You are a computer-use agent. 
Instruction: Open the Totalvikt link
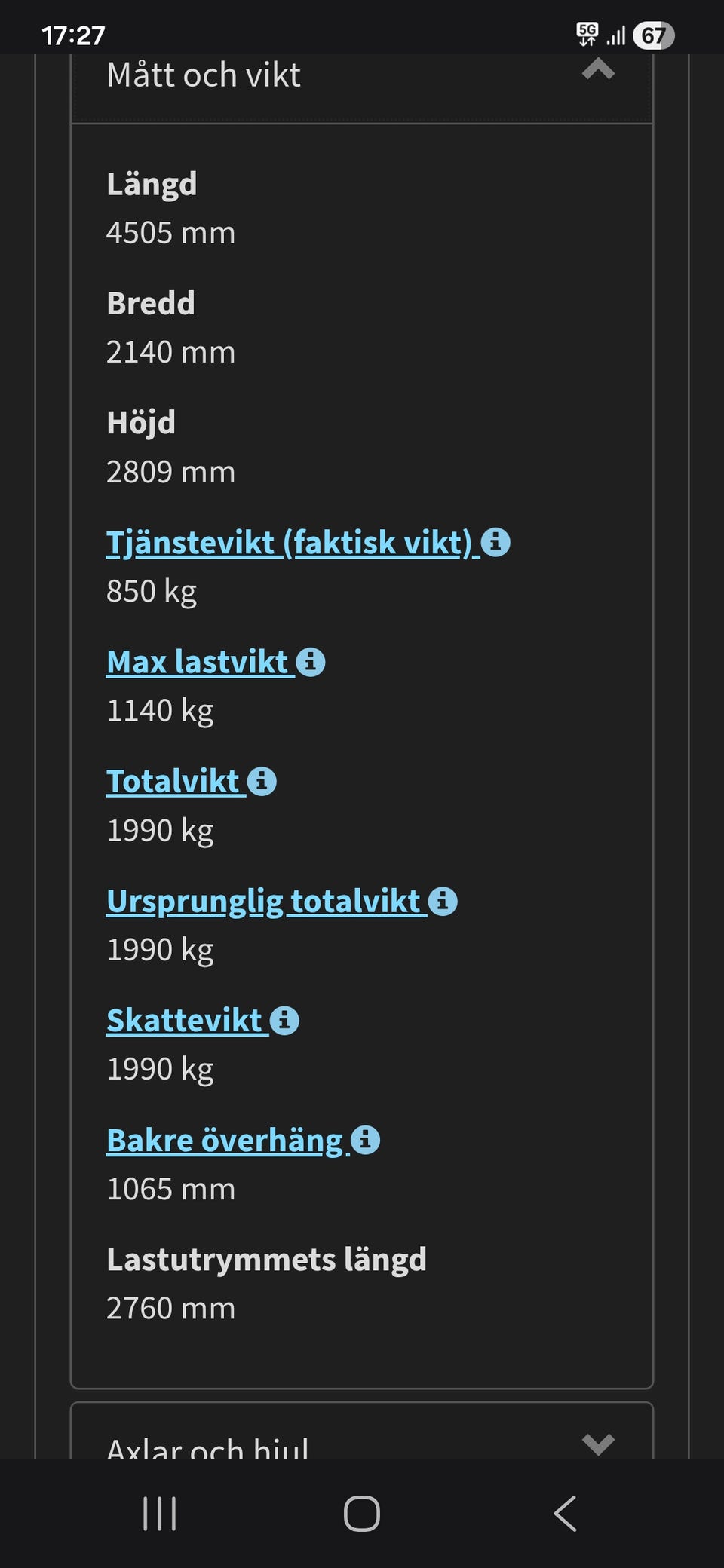[173, 782]
